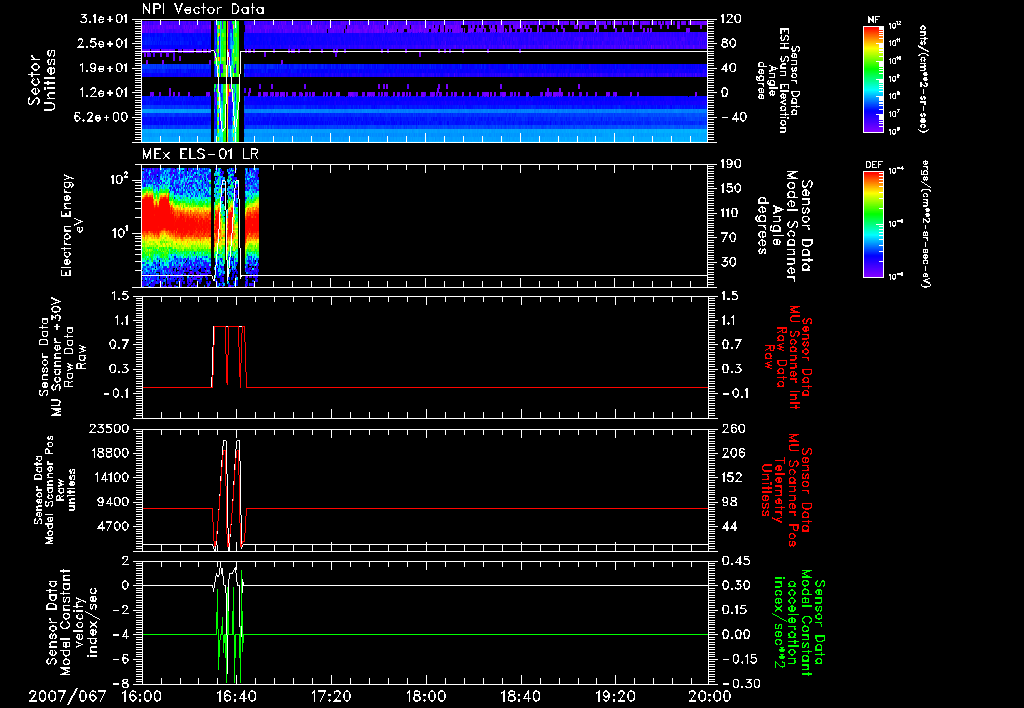The width and height of the screenshot is (1024, 708).
Task: Click the '2.5e+01' sector tick label
Action: coord(104,43)
